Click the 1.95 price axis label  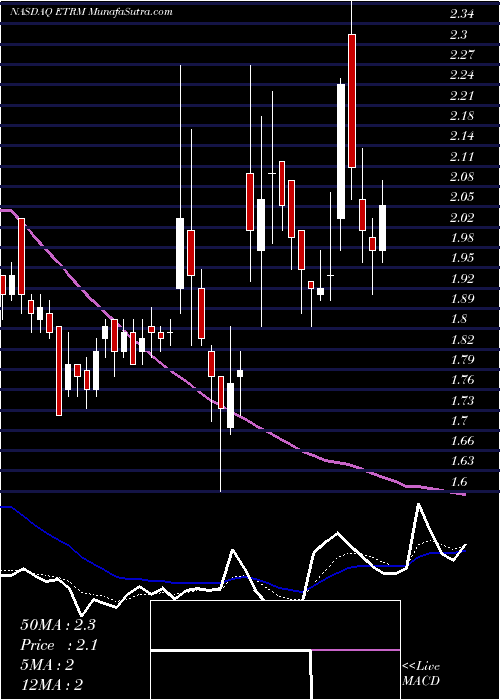coord(462,258)
